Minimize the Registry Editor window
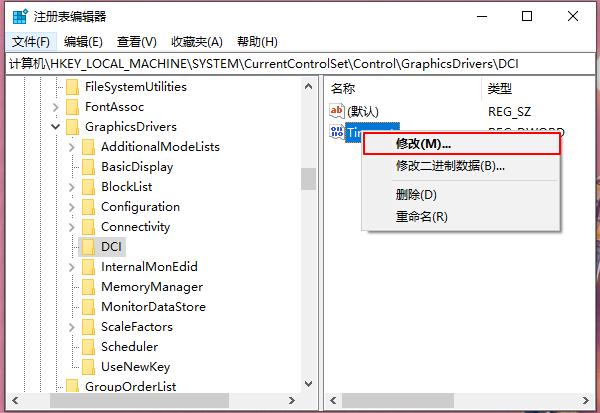This screenshot has height=413, width=600. click(x=482, y=16)
